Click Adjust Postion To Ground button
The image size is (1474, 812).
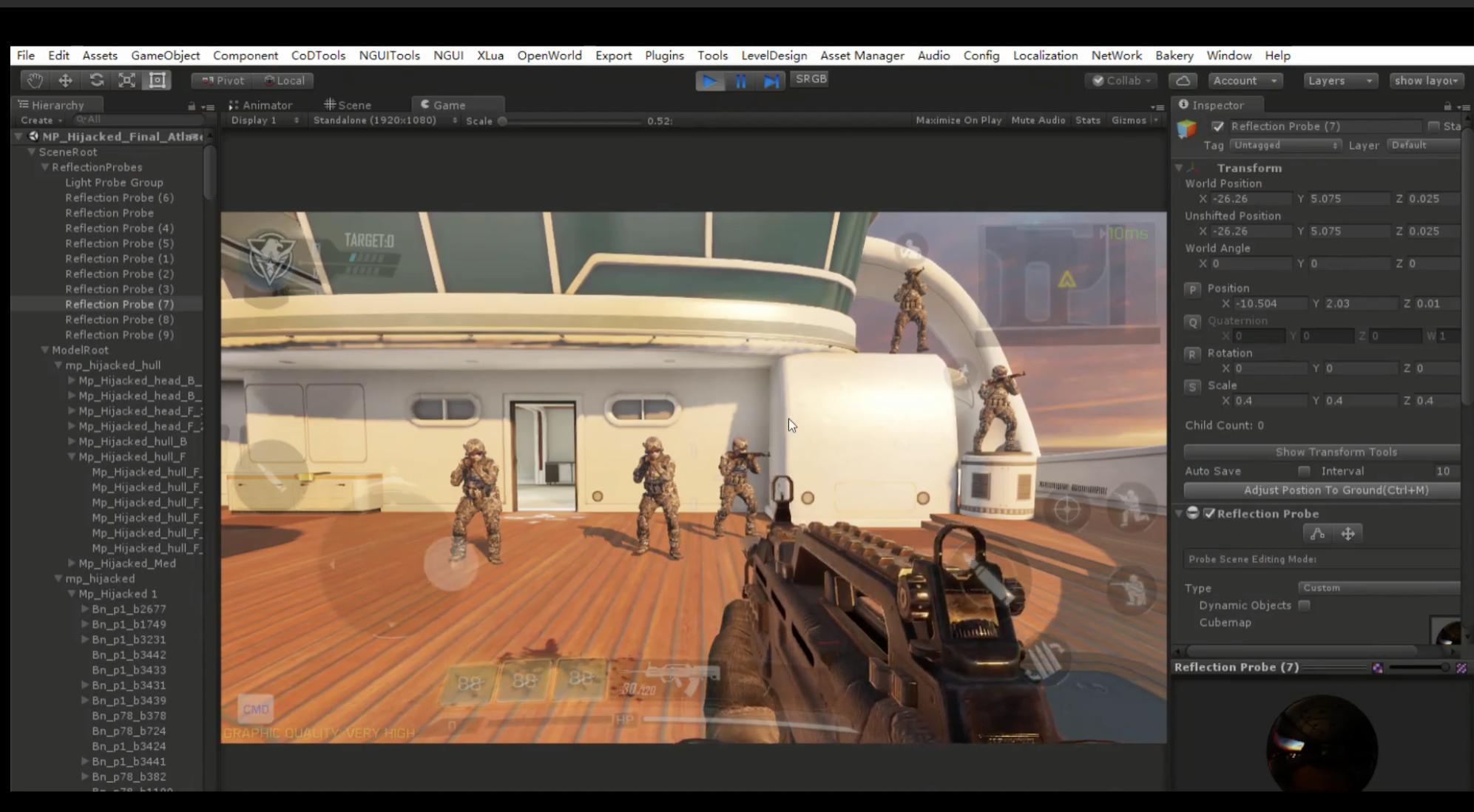(x=1322, y=490)
